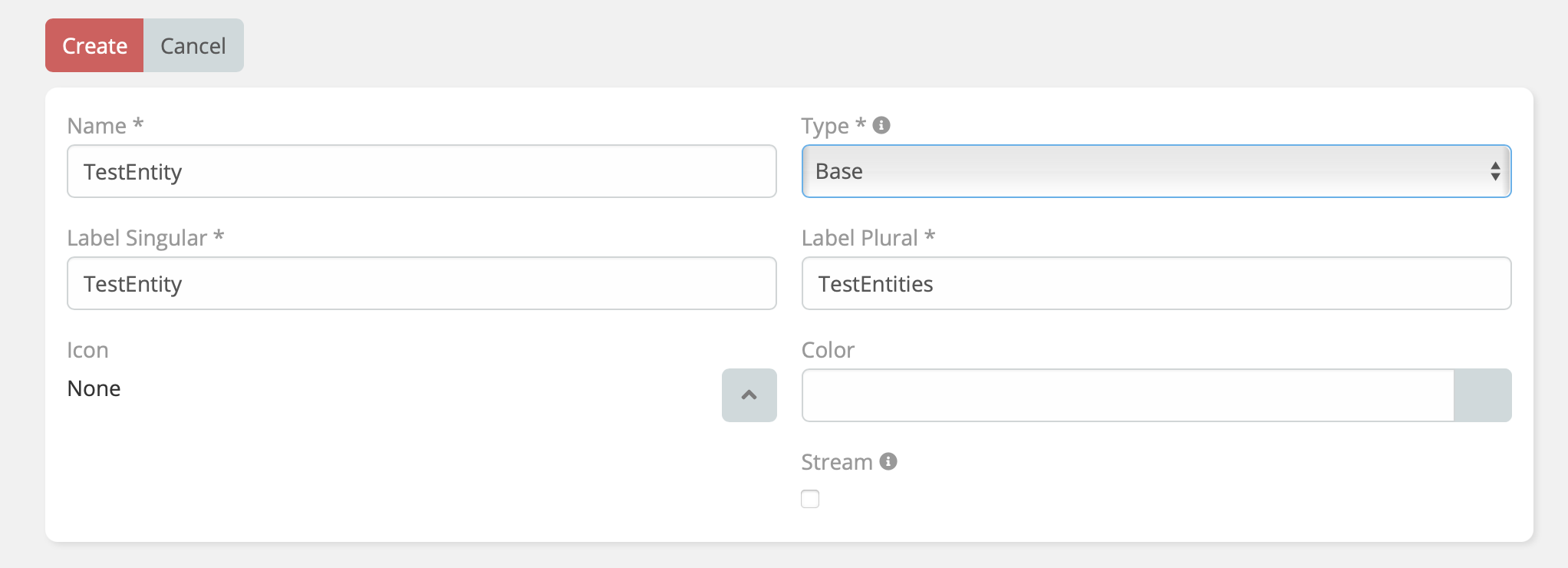1568x568 pixels.
Task: Open the Type dropdown showing Base
Action: click(1156, 171)
